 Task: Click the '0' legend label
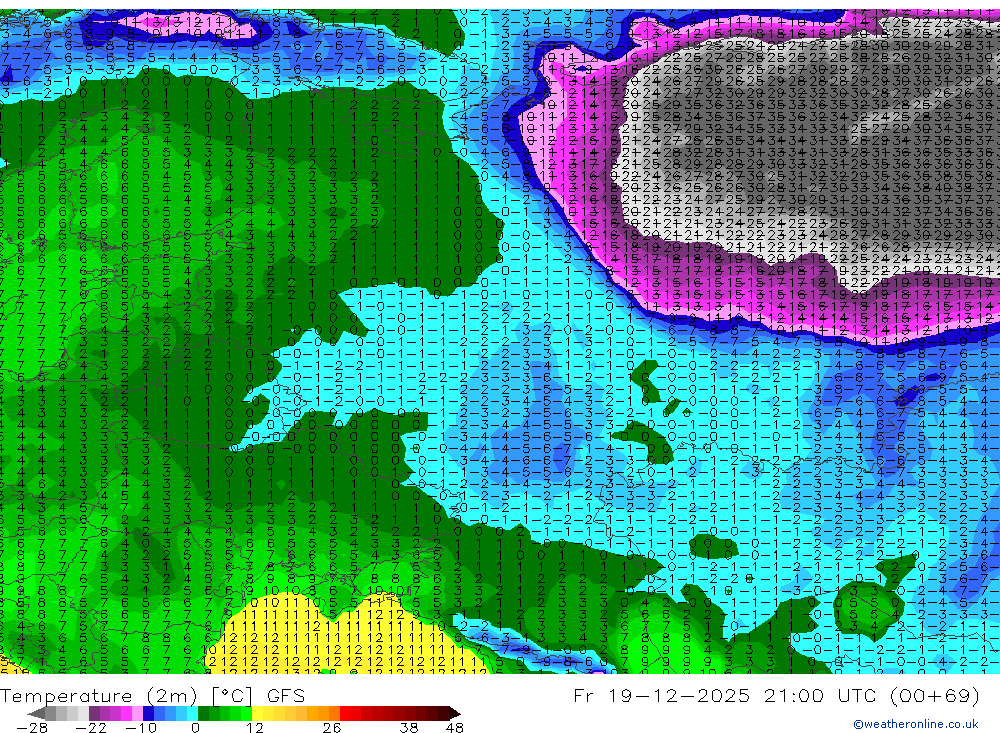tap(195, 727)
